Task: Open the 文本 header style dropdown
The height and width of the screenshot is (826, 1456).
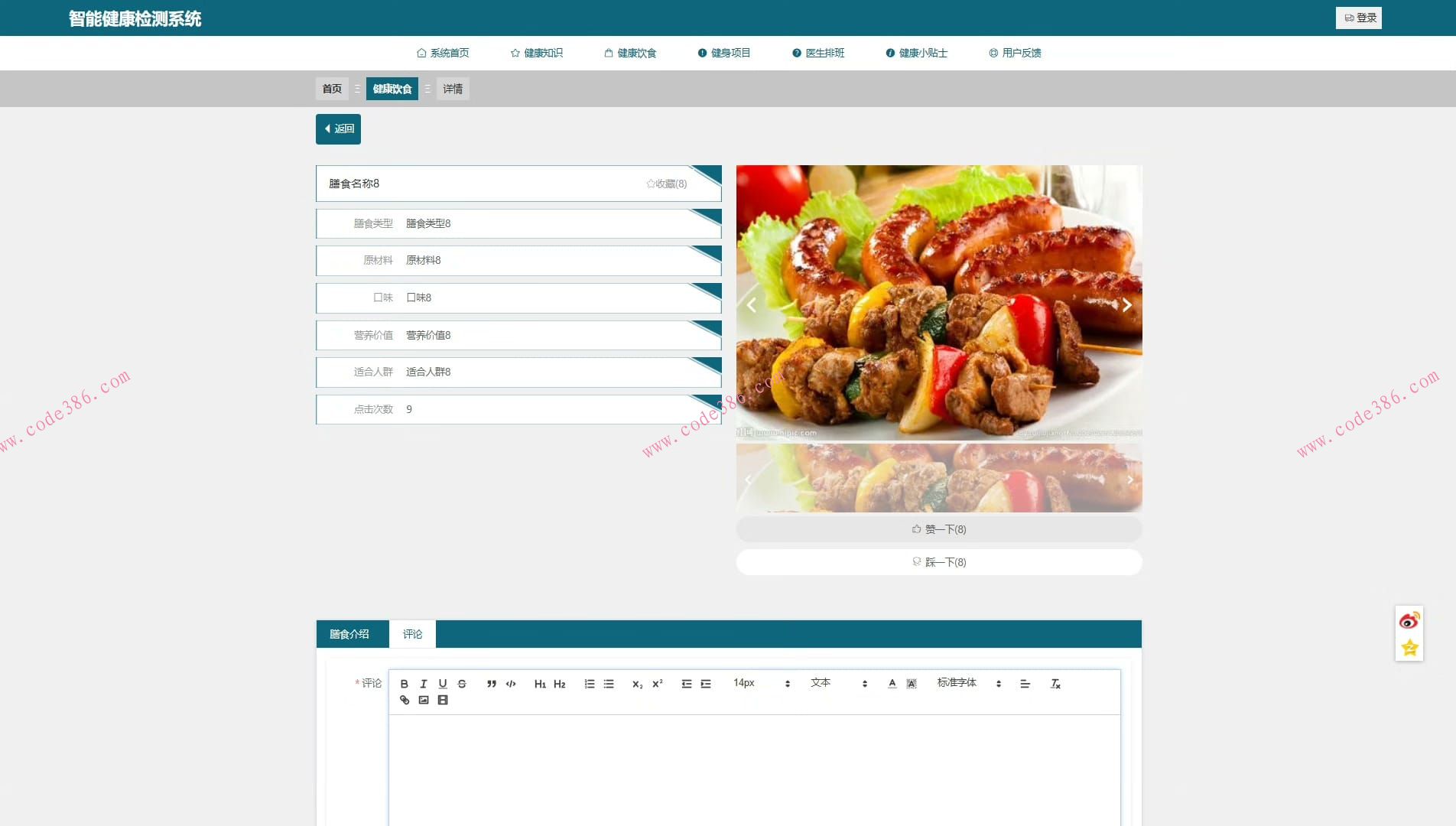Action: [x=839, y=683]
